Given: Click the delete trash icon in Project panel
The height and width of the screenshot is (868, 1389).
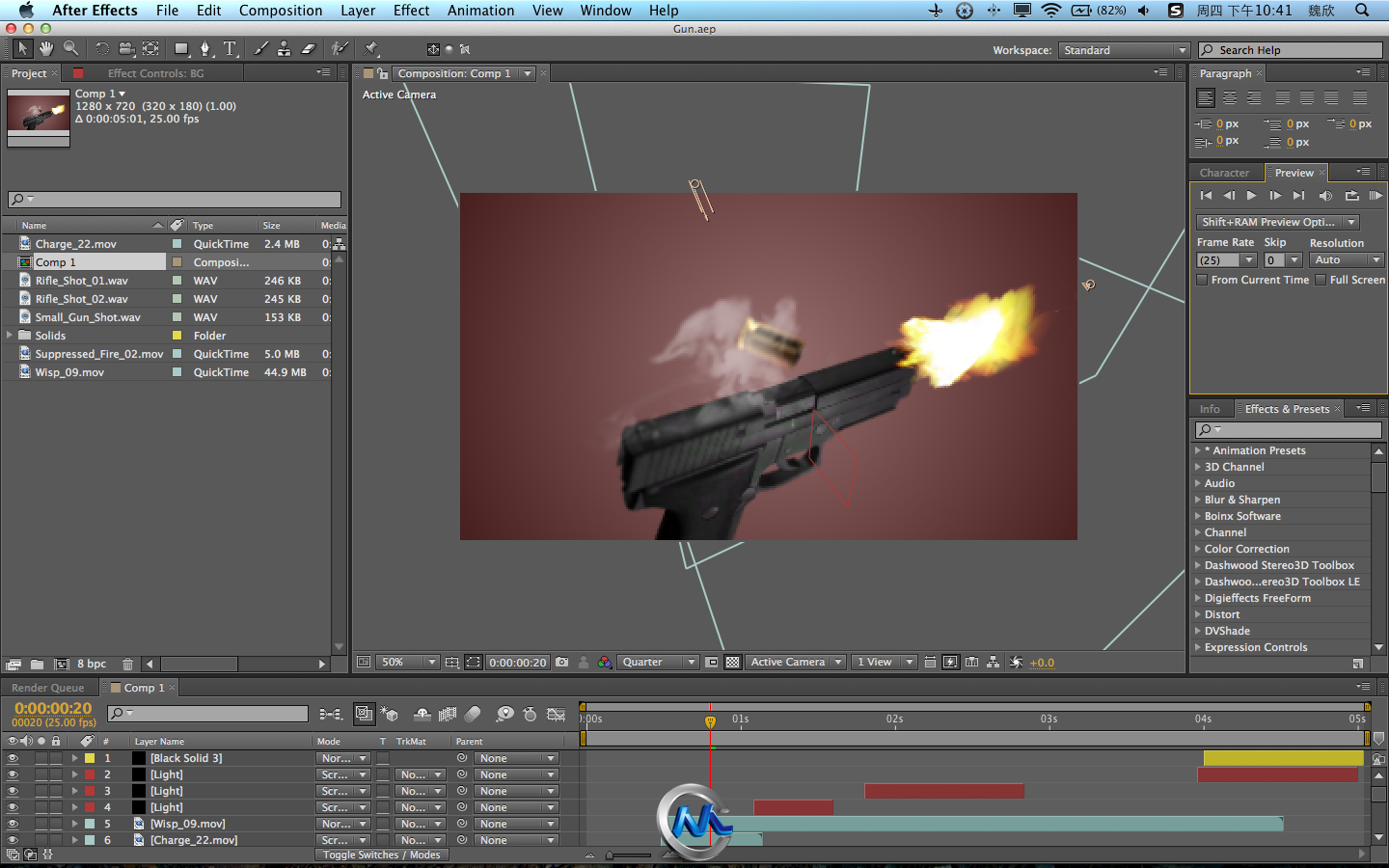Looking at the screenshot, I should [127, 664].
